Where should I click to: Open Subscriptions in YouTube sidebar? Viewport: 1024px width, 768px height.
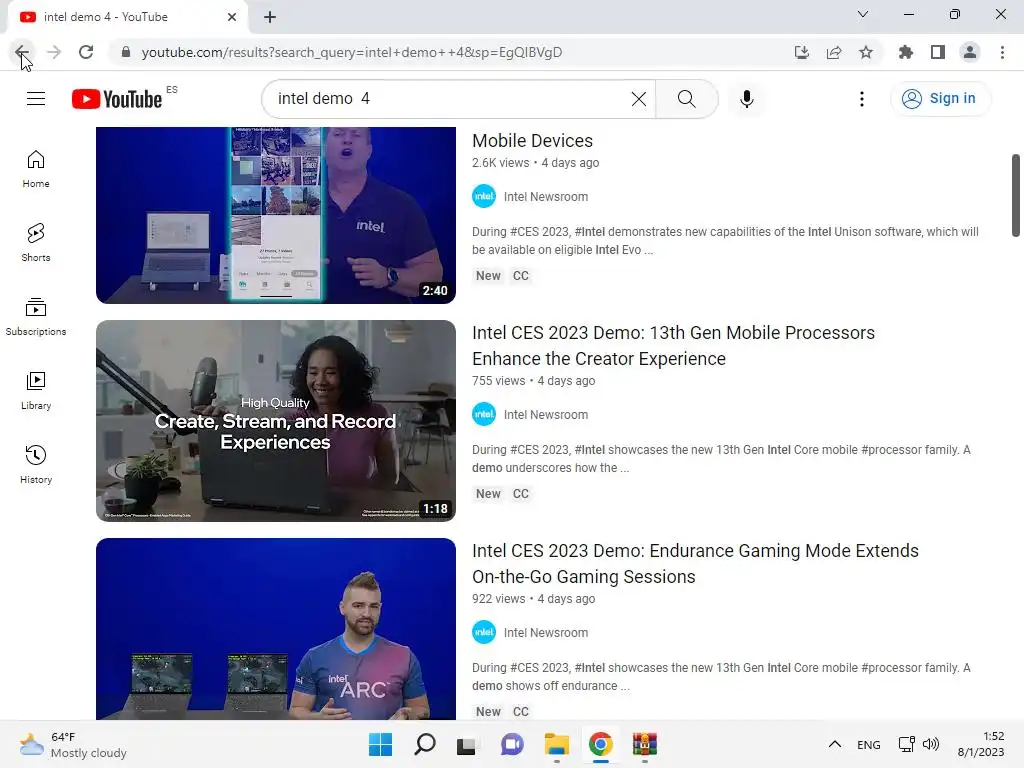pyautogui.click(x=36, y=317)
